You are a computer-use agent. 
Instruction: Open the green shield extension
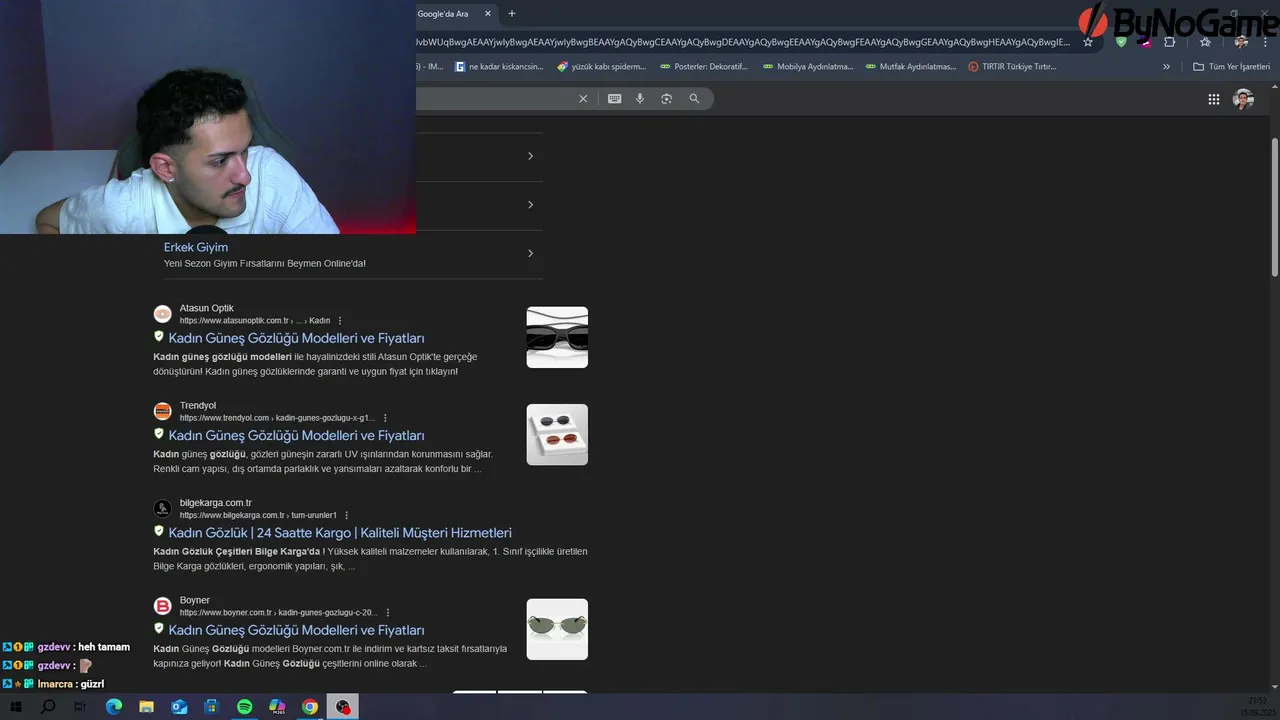[1121, 42]
